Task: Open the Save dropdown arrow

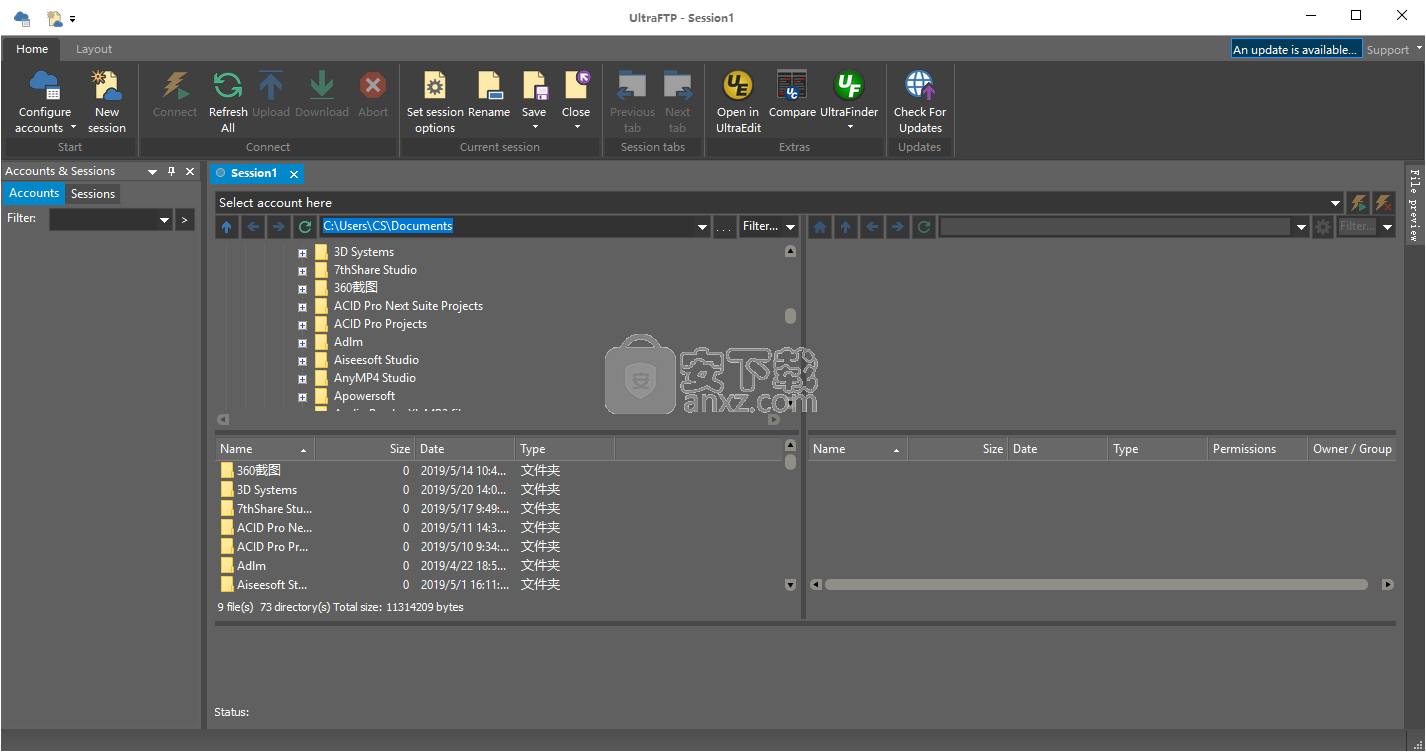Action: point(535,127)
